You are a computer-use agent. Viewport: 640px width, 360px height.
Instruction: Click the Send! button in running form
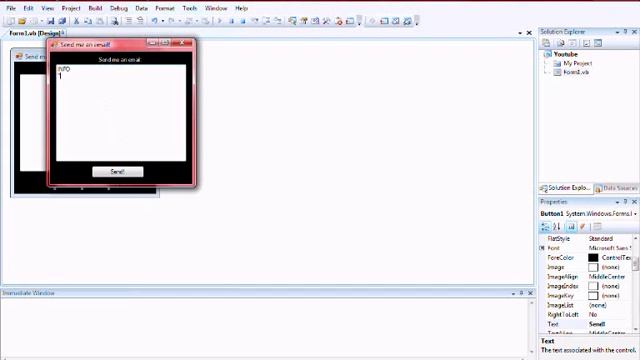(x=118, y=172)
